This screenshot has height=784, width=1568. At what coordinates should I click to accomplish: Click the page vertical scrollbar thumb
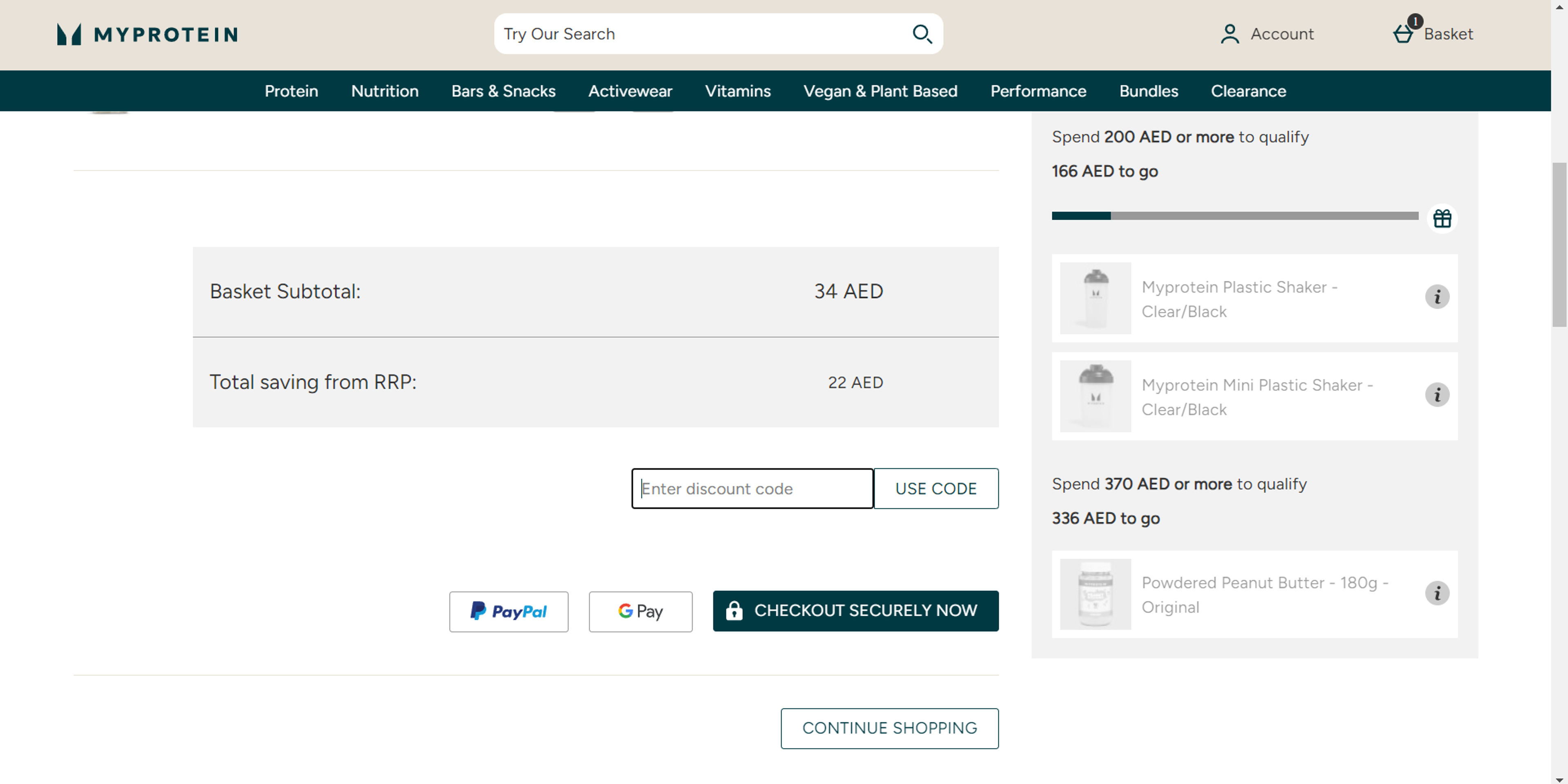point(1559,245)
